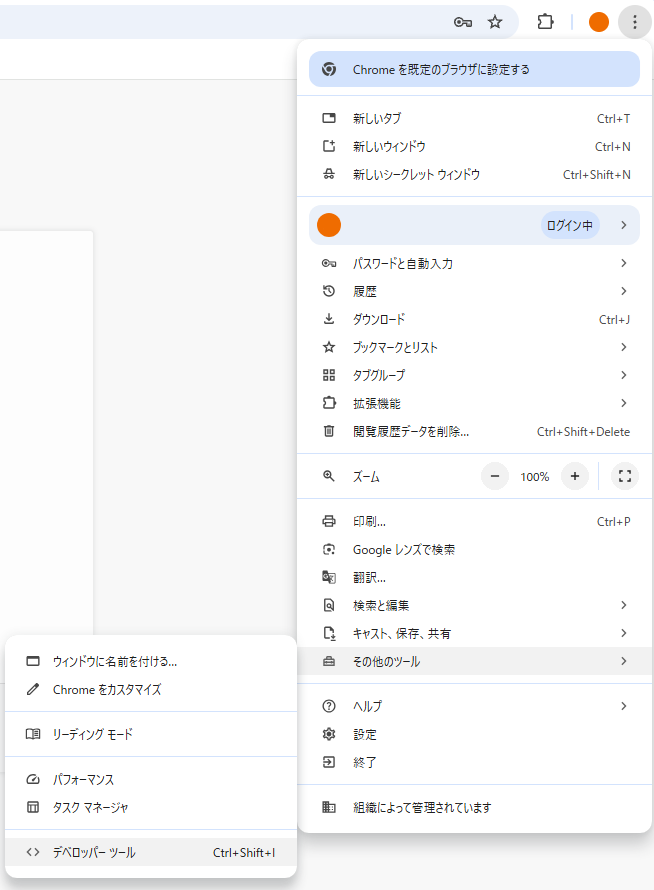Set Chrome as default browser banner
This screenshot has height=890, width=654.
474,70
